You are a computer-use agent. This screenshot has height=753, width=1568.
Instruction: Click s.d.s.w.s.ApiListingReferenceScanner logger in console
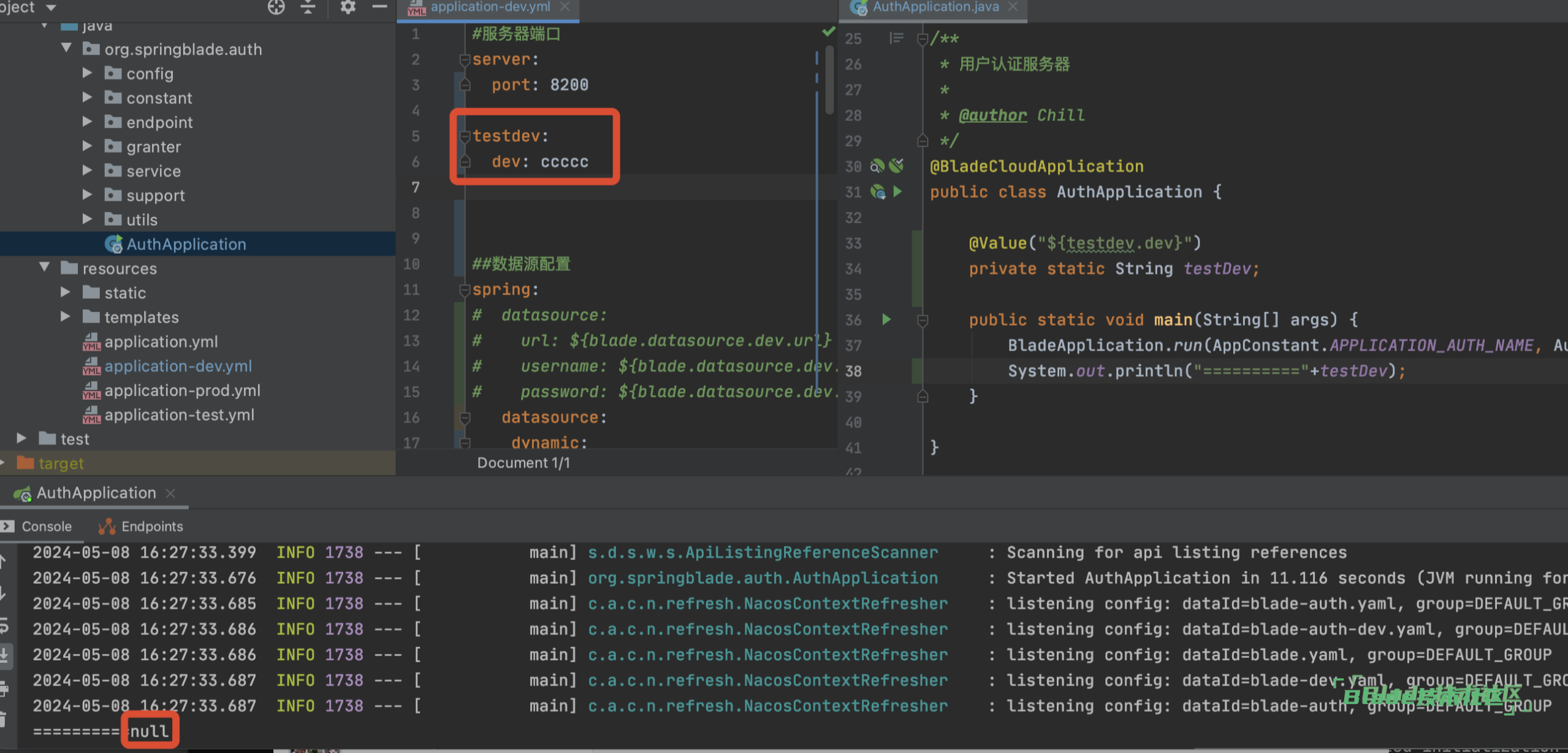point(763,552)
